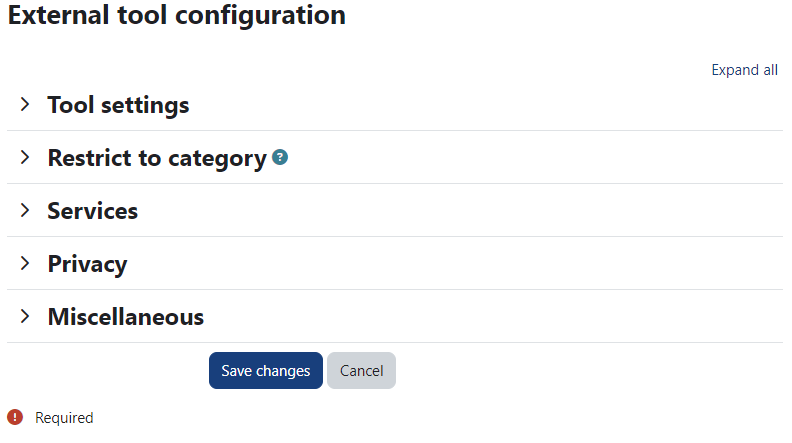
Task: Expand Restrict to category using its chevron
Action: tap(25, 158)
